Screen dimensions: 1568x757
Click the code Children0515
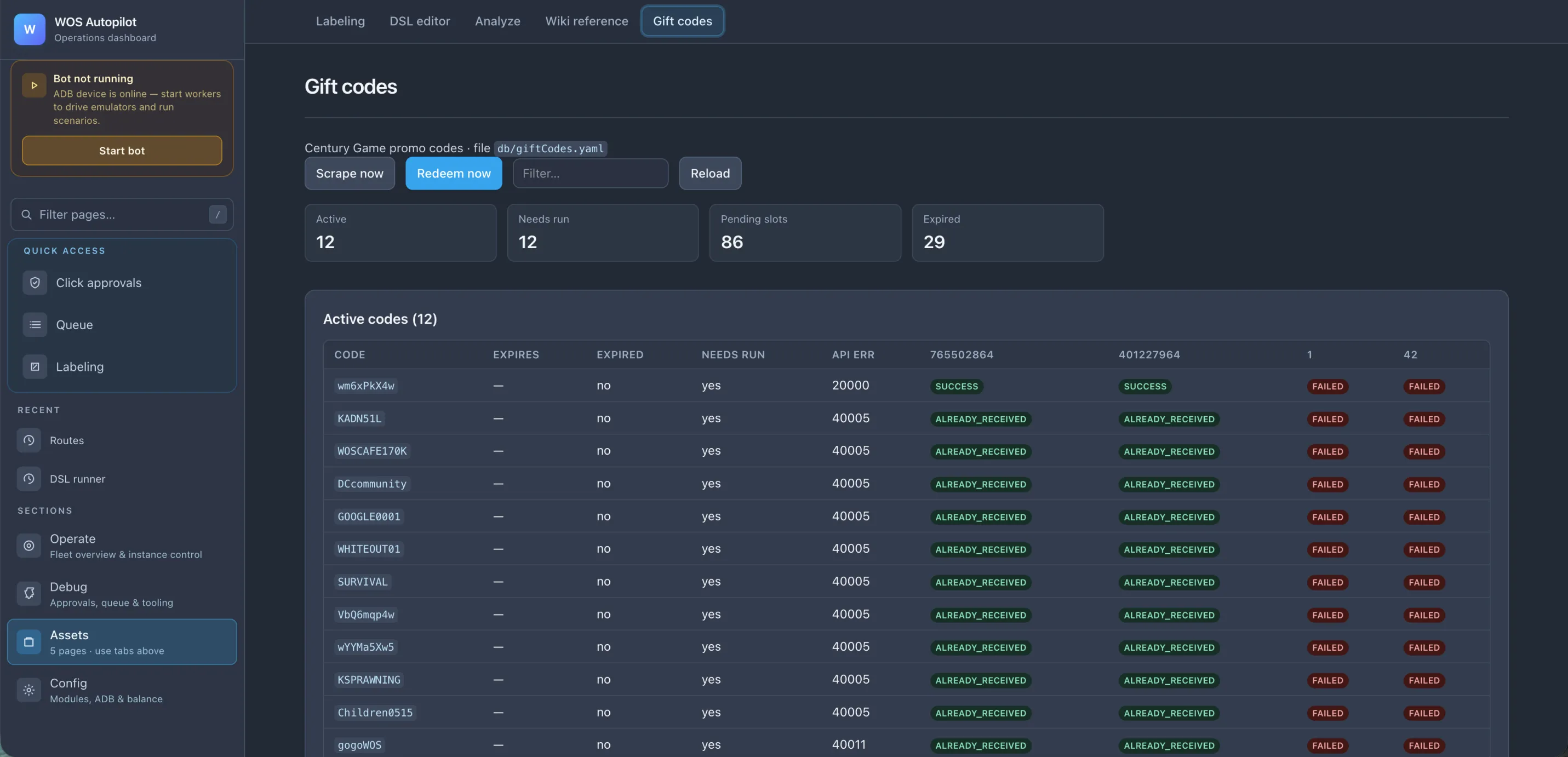point(375,712)
